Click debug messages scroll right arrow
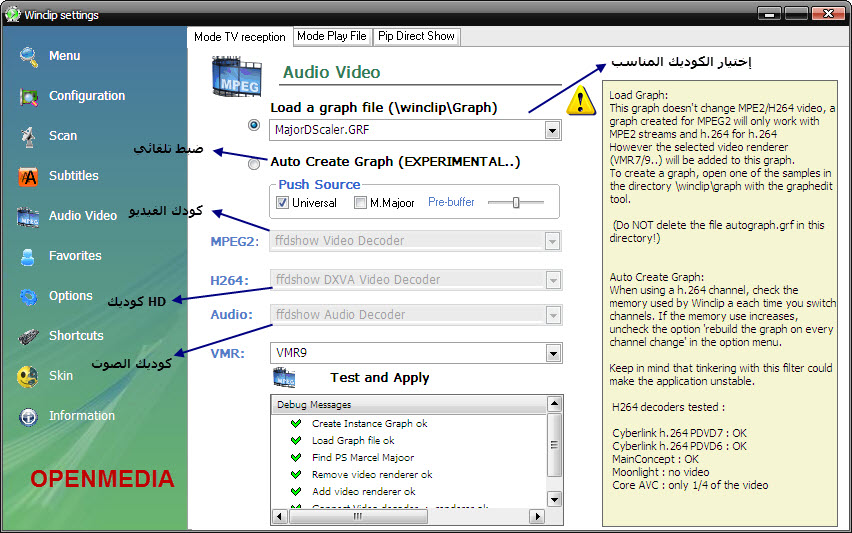The height and width of the screenshot is (533, 852). point(537,516)
